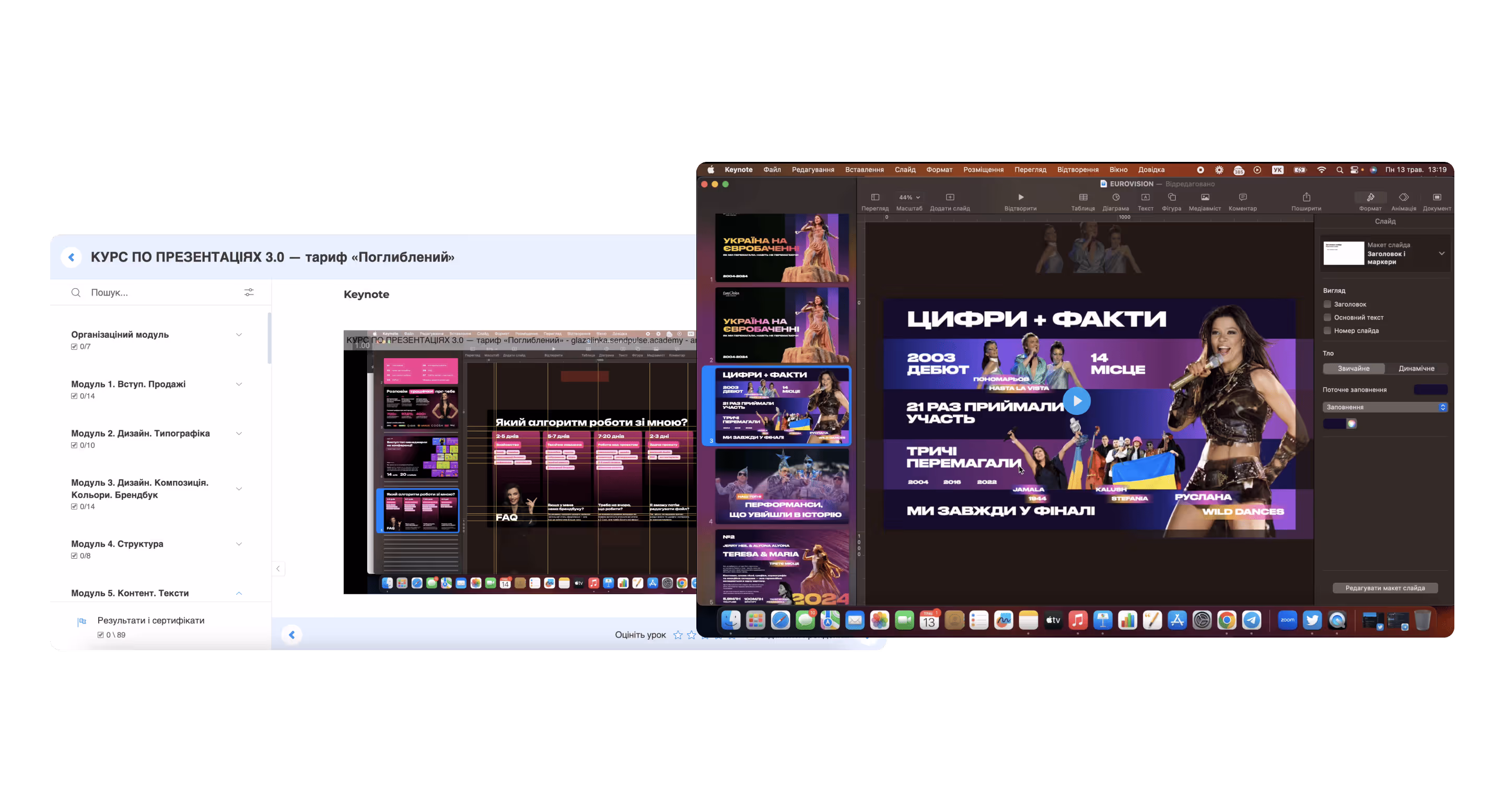Click the Додати слайд icon
1504x812 pixels.
coord(949,197)
